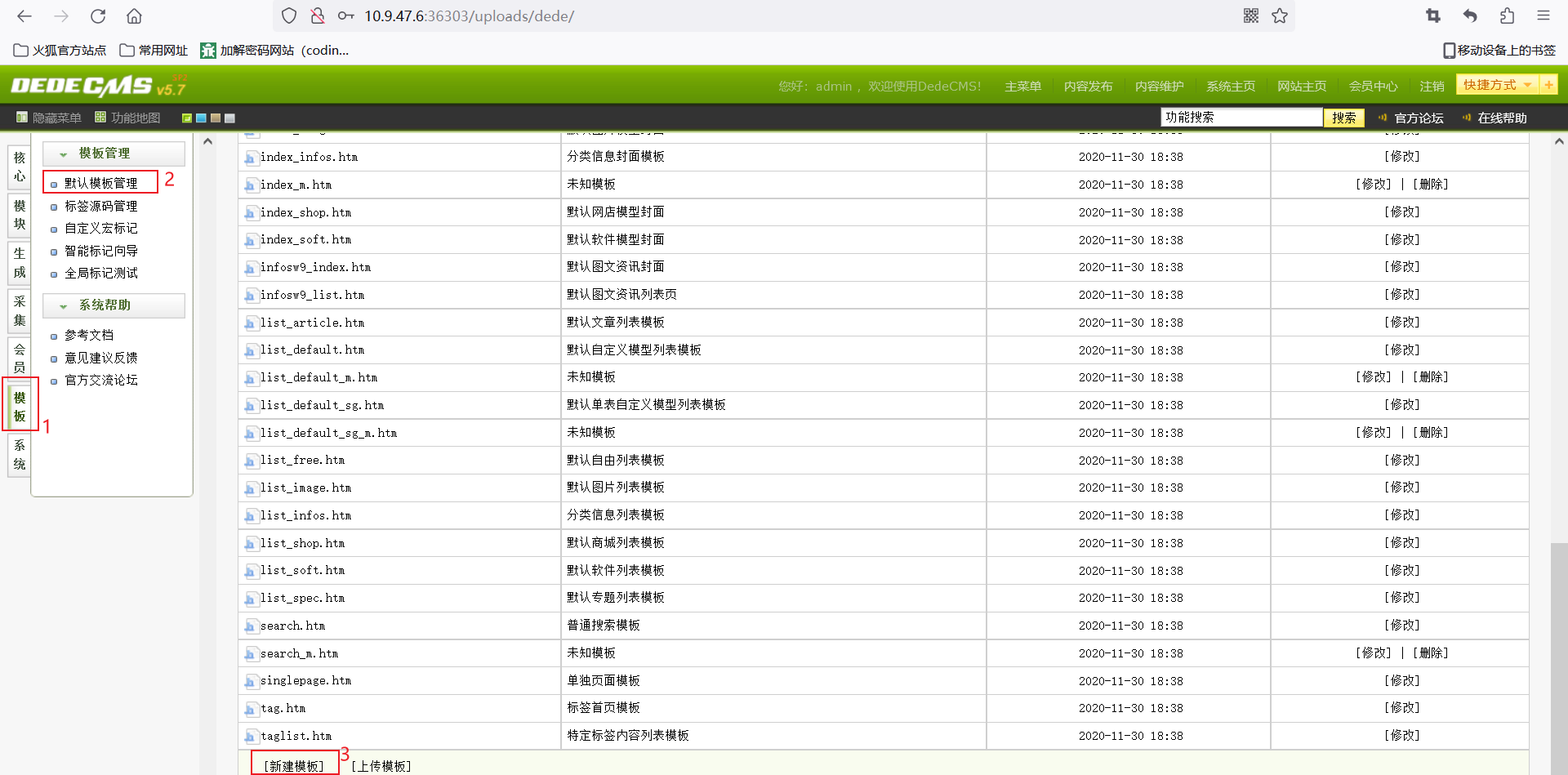Switch to the 采集 sidebar tab
This screenshot has width=1568, height=775.
point(20,311)
